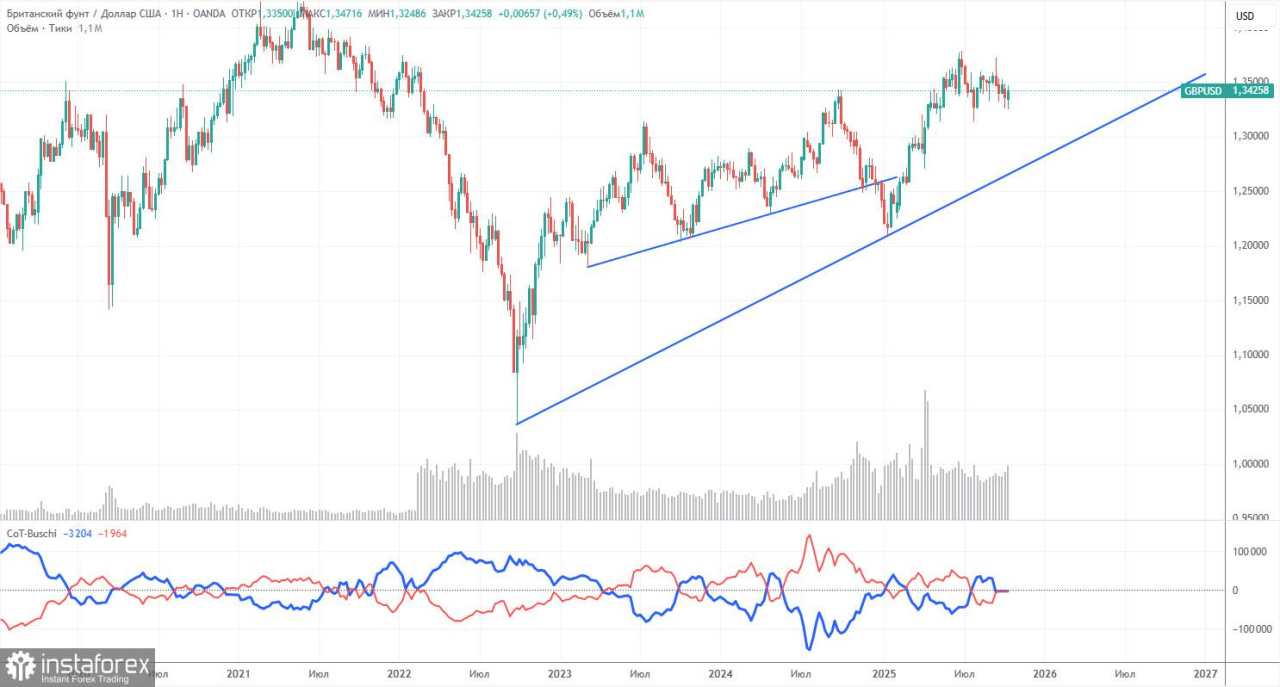Click the CoT-Buschi indicator label
Viewport: 1280px width, 687px height.
coord(32,533)
